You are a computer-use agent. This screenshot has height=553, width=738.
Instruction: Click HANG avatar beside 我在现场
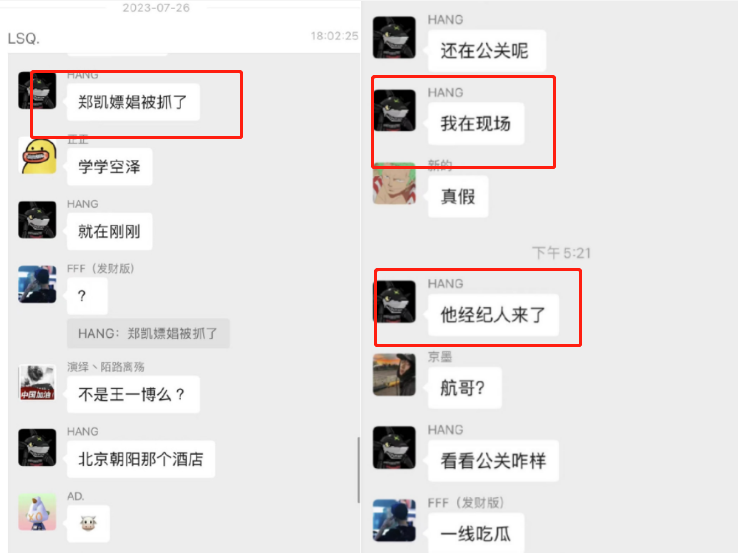tap(394, 110)
